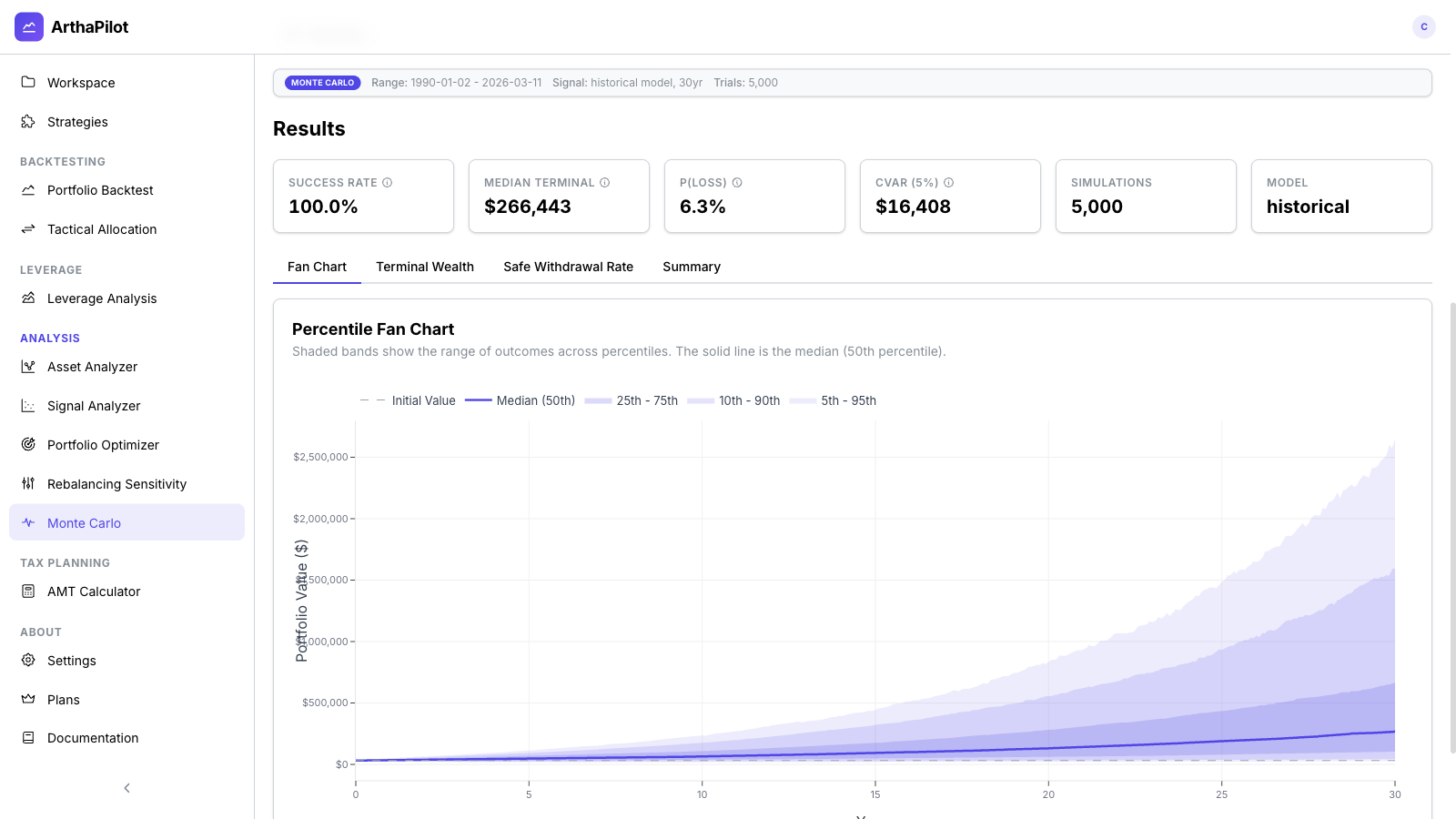Toggle Median (50th) legend series

[520, 400]
